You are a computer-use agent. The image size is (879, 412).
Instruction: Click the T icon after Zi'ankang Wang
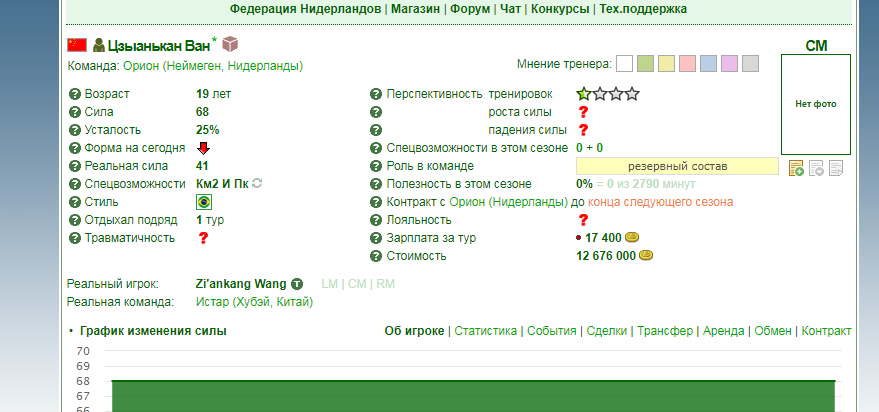point(297,284)
